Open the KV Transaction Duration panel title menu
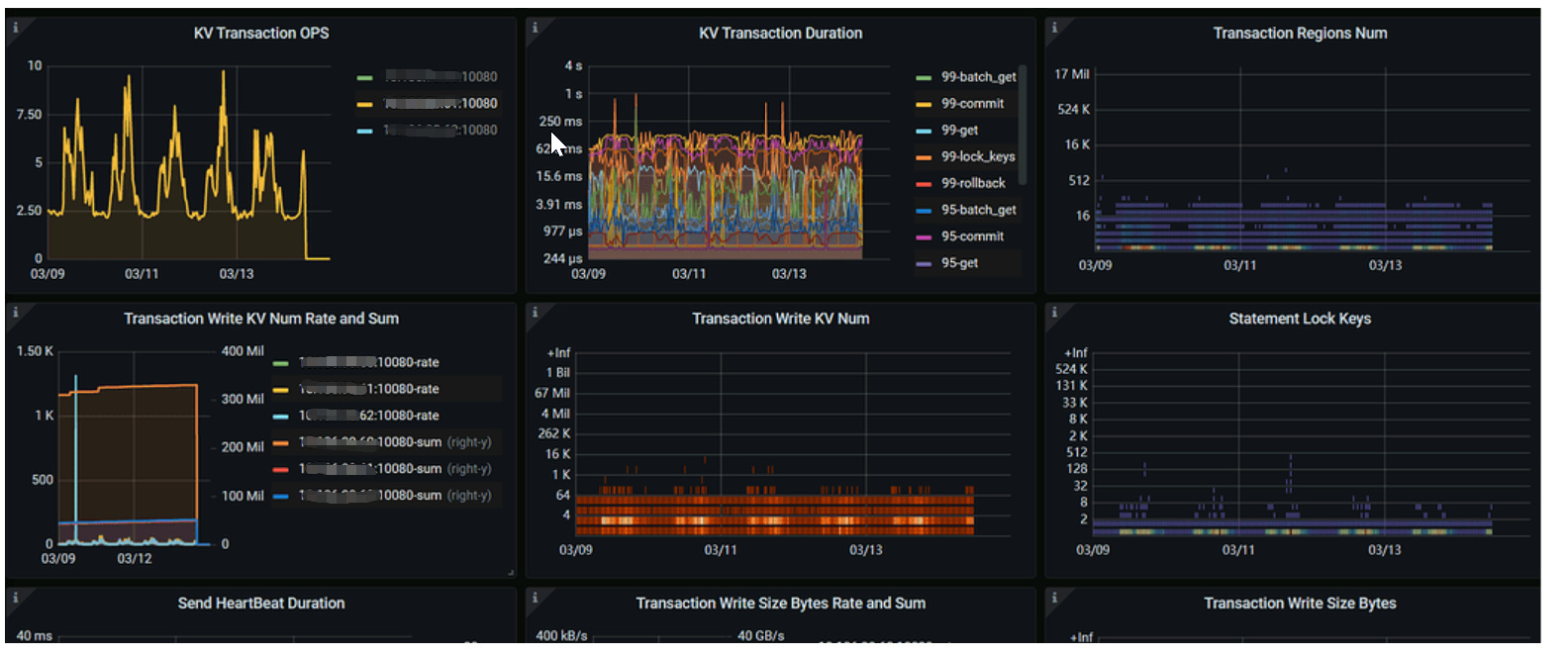 [780, 34]
